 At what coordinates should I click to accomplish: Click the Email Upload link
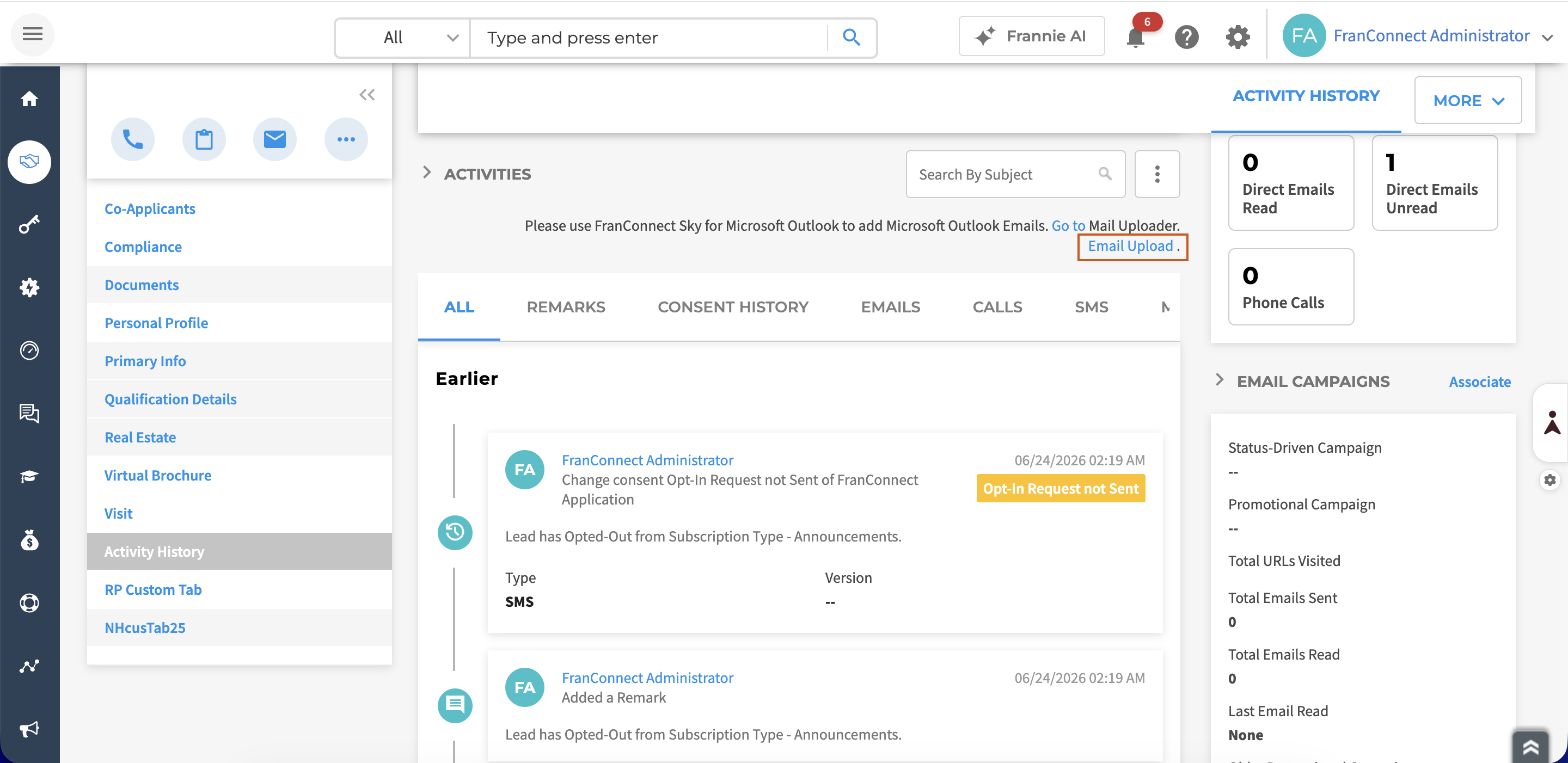click(x=1130, y=247)
